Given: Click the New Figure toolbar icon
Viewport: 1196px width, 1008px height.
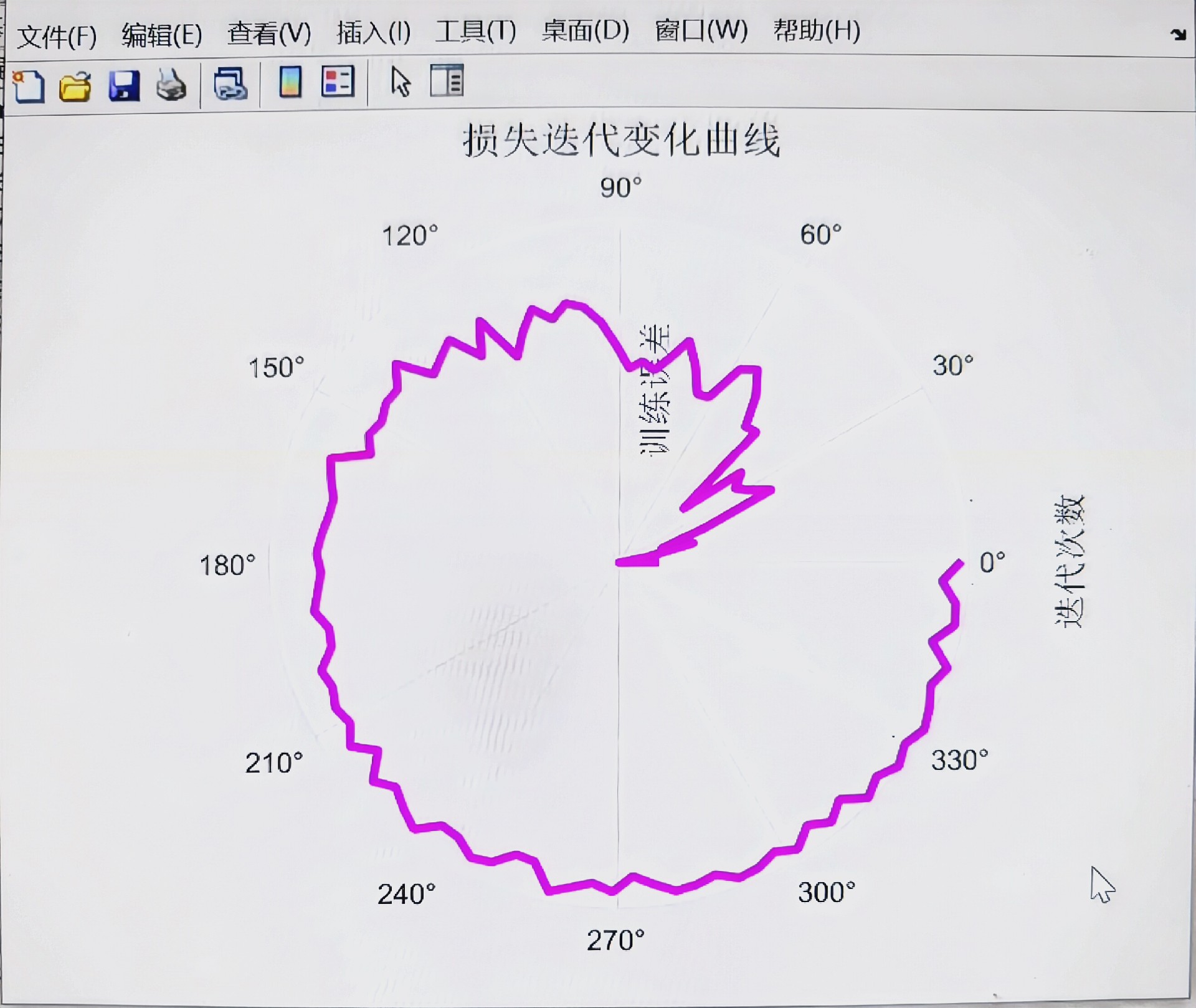Looking at the screenshot, I should pos(29,85).
